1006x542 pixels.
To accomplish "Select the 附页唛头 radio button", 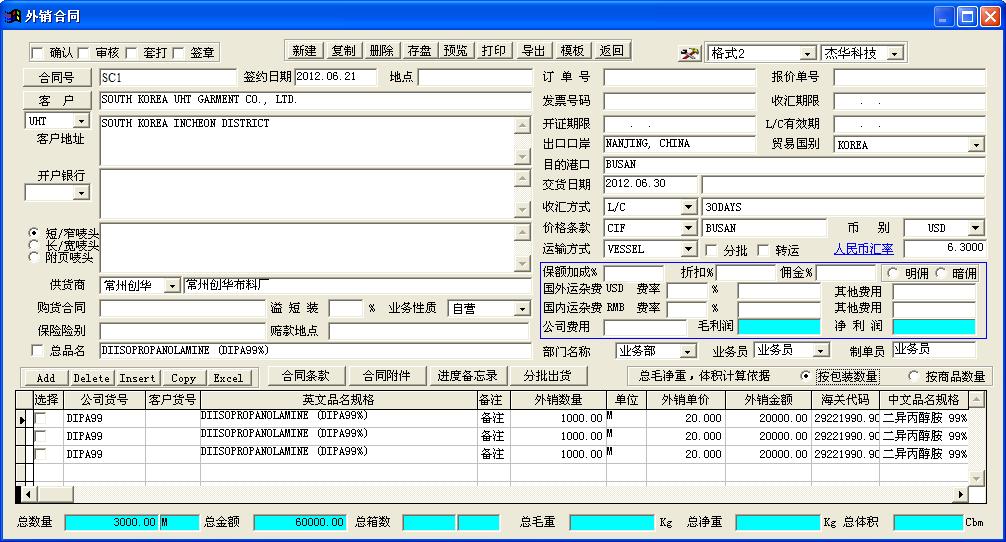I will (34, 257).
